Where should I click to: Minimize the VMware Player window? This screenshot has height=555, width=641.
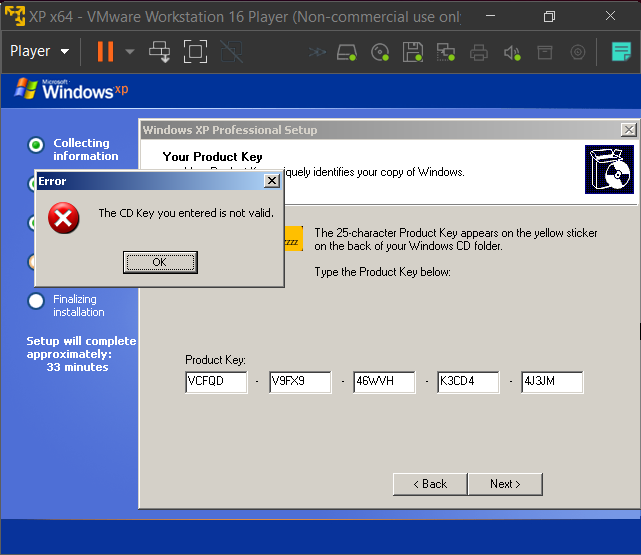coord(491,16)
